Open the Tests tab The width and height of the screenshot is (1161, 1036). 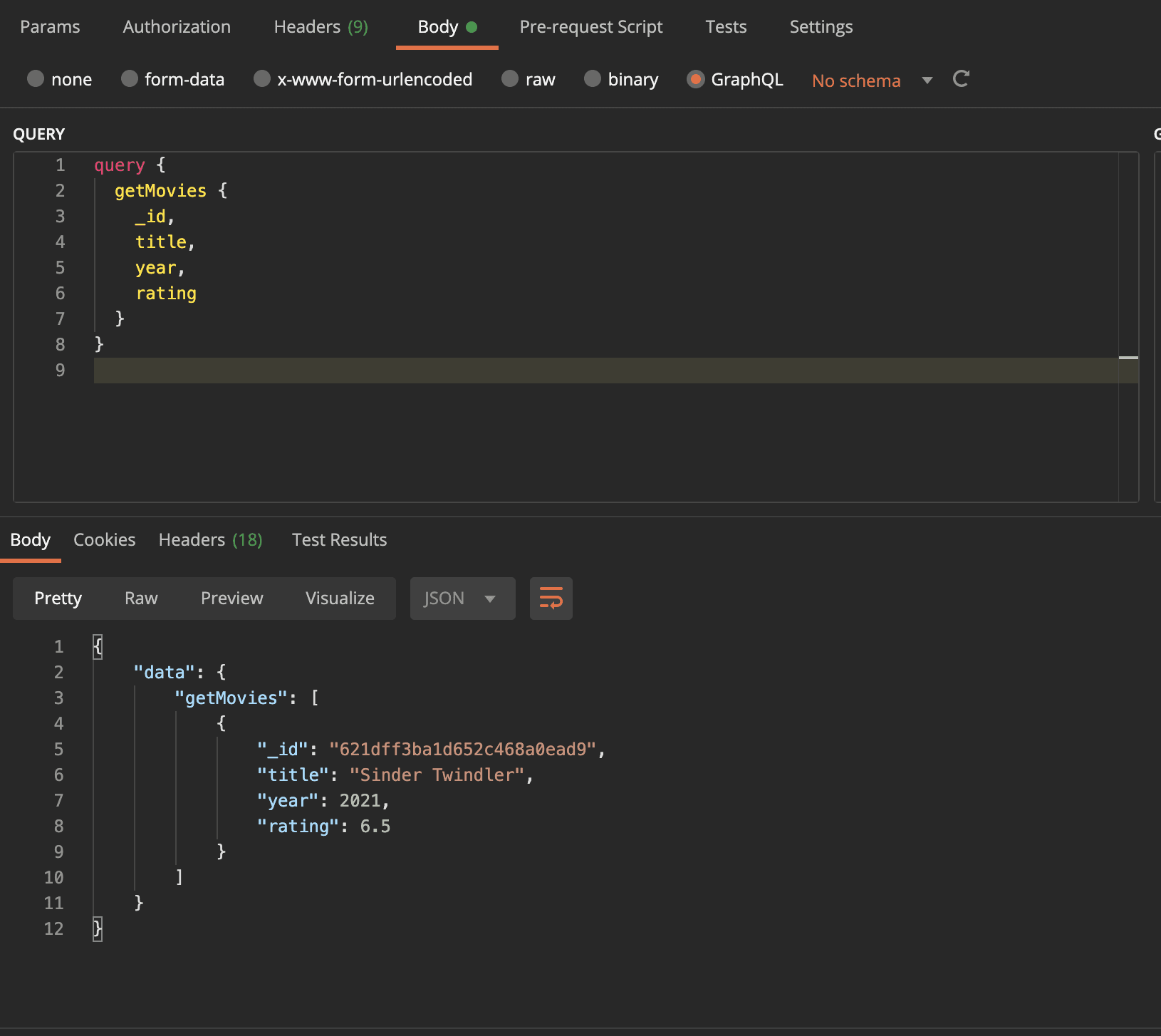[x=726, y=27]
